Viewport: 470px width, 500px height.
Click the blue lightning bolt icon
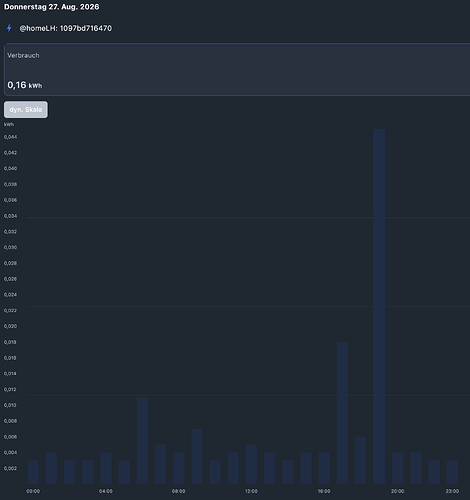point(9,28)
